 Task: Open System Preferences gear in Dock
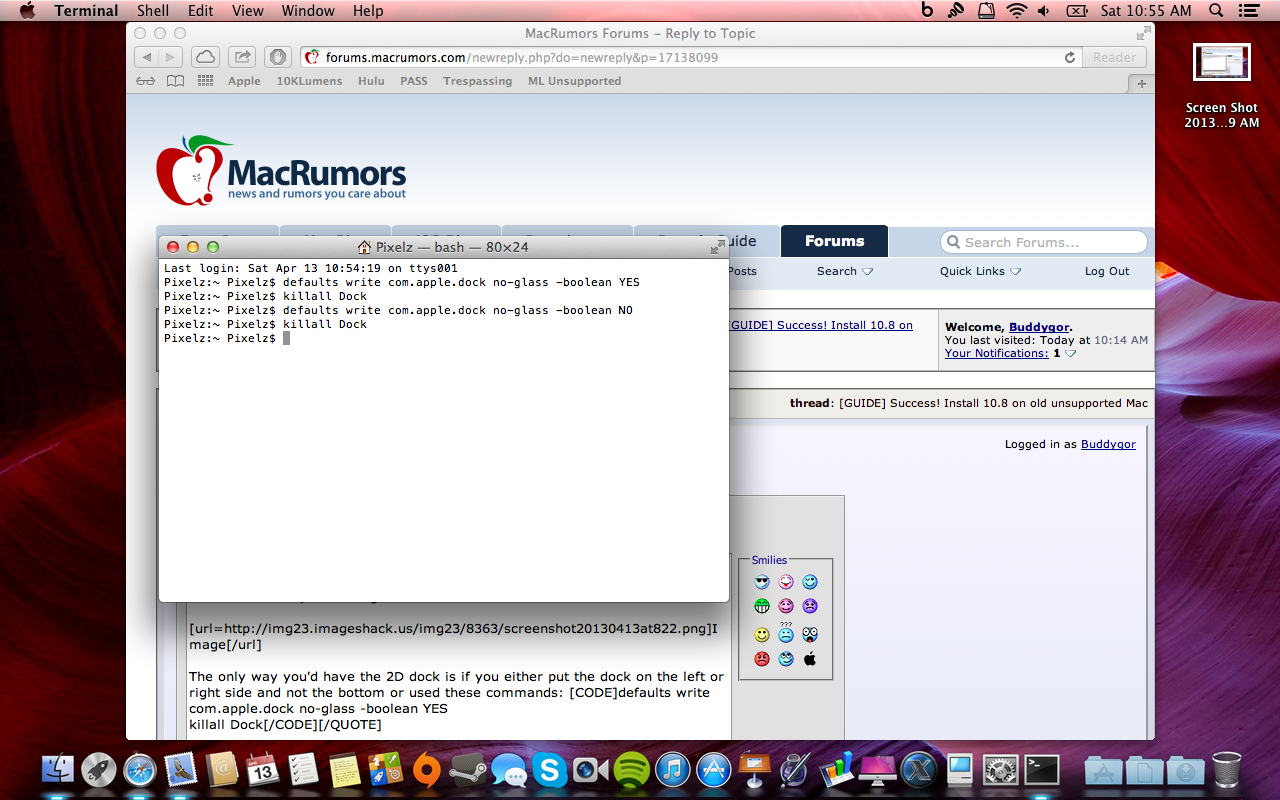(1000, 769)
